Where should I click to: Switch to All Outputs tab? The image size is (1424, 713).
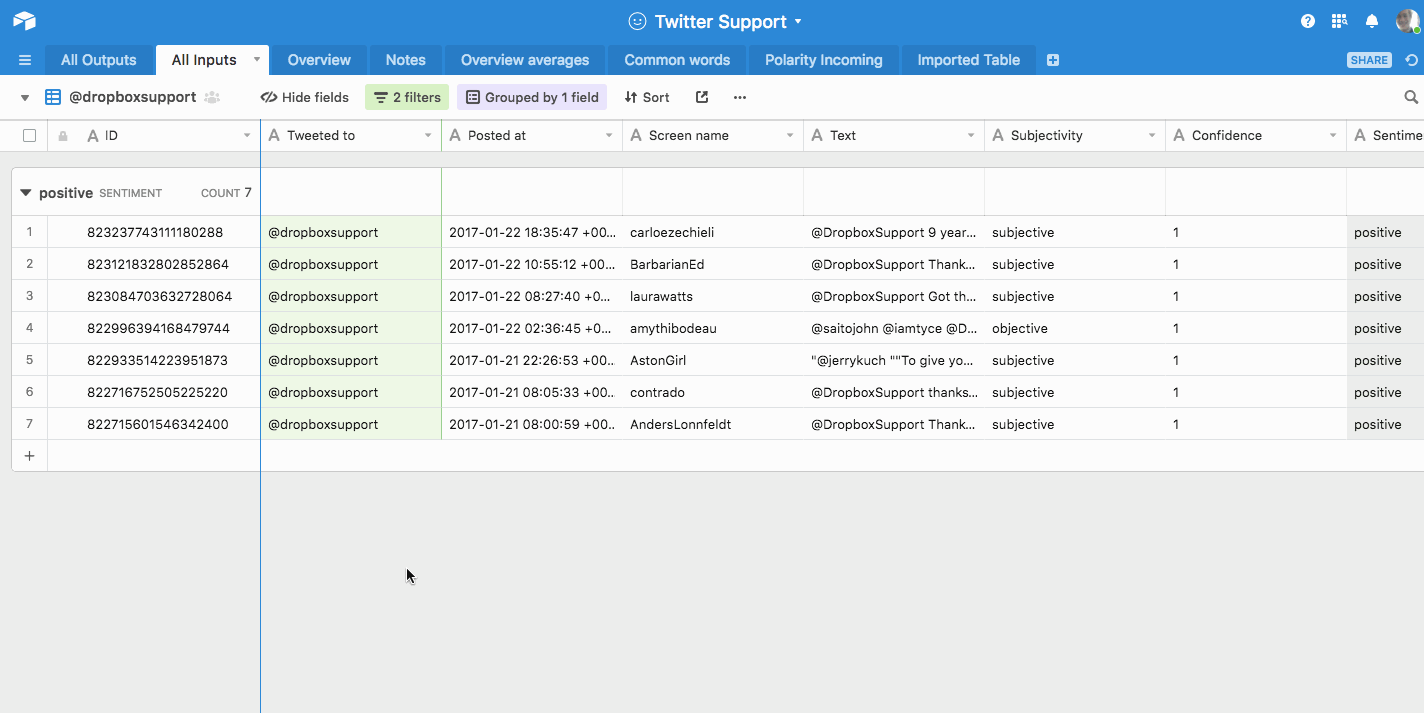(98, 60)
